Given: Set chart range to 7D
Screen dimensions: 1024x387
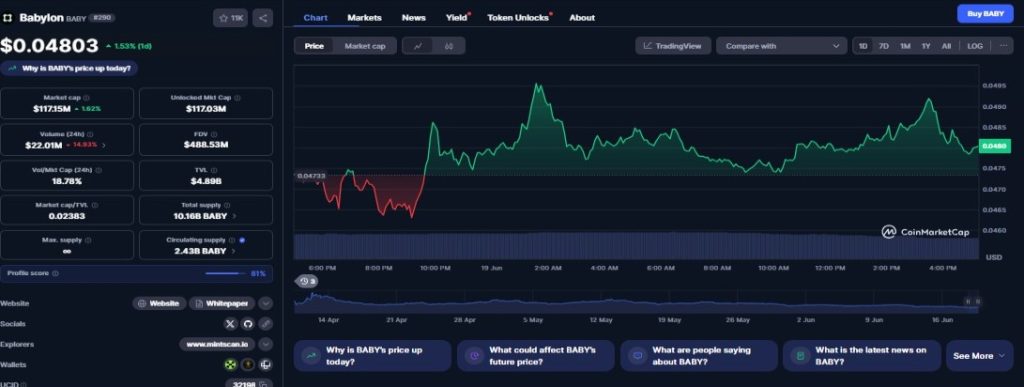Looking at the screenshot, I should (884, 46).
